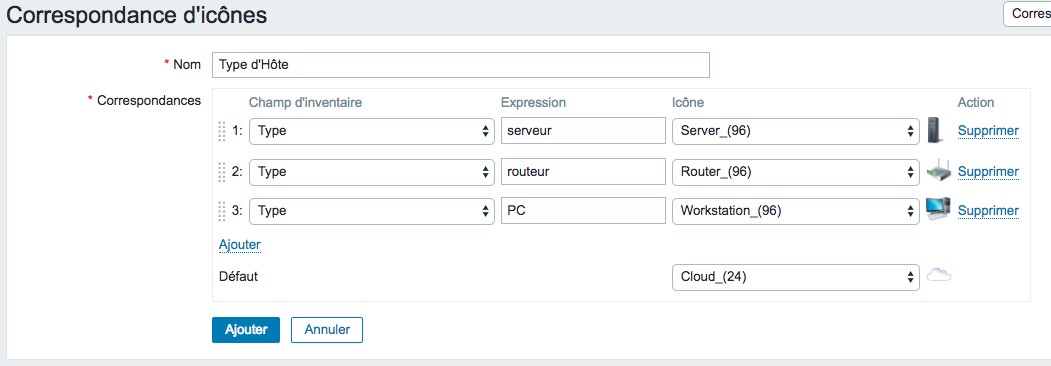
Task: Grab the drag handle of row 3
Action: [x=223, y=210]
